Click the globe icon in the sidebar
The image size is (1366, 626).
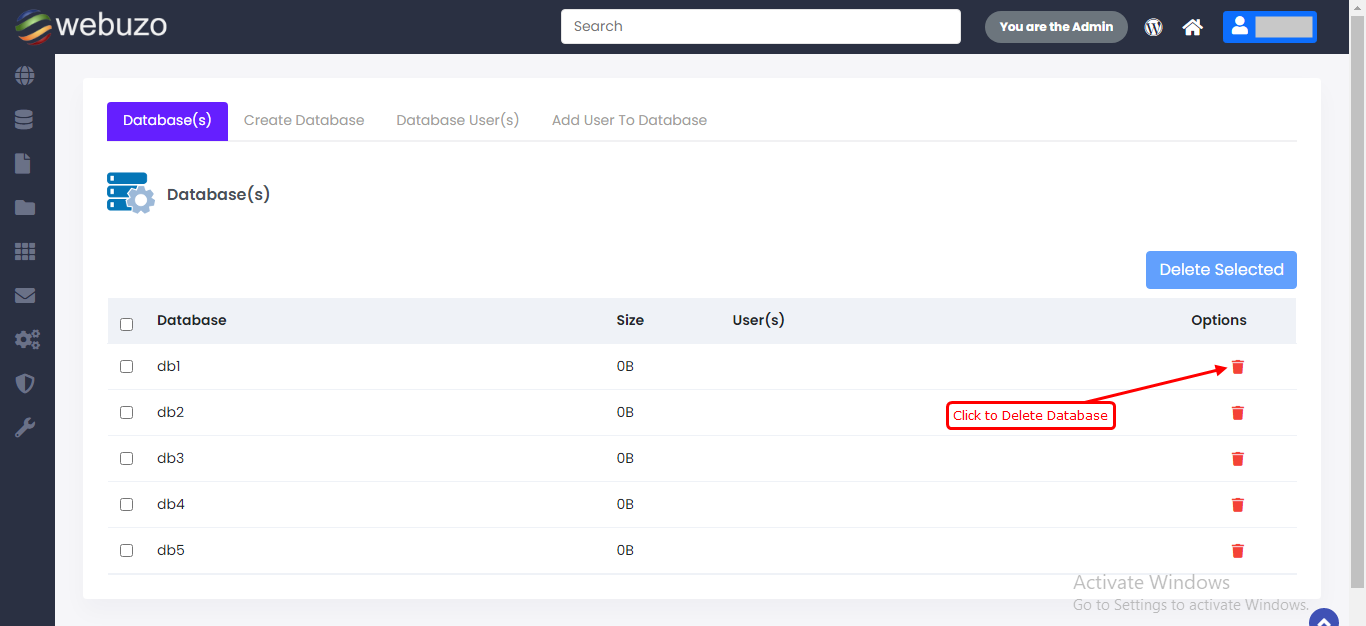[x=25, y=76]
